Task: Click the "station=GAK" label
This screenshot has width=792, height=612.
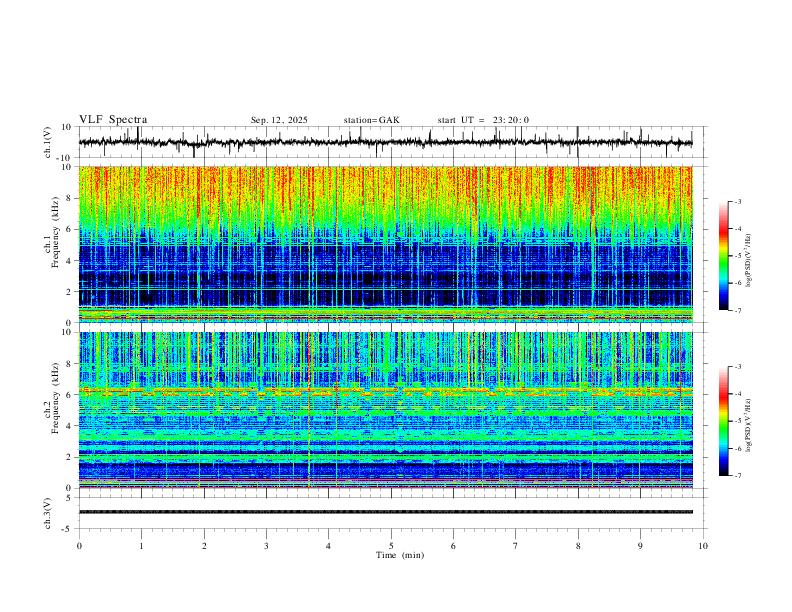Action: [371, 120]
